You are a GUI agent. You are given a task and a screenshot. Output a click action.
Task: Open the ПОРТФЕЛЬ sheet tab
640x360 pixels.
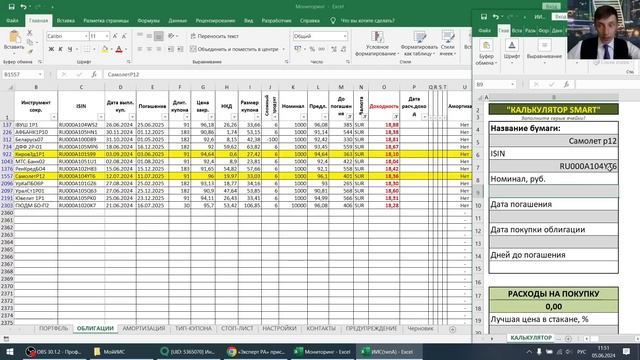[53, 329]
